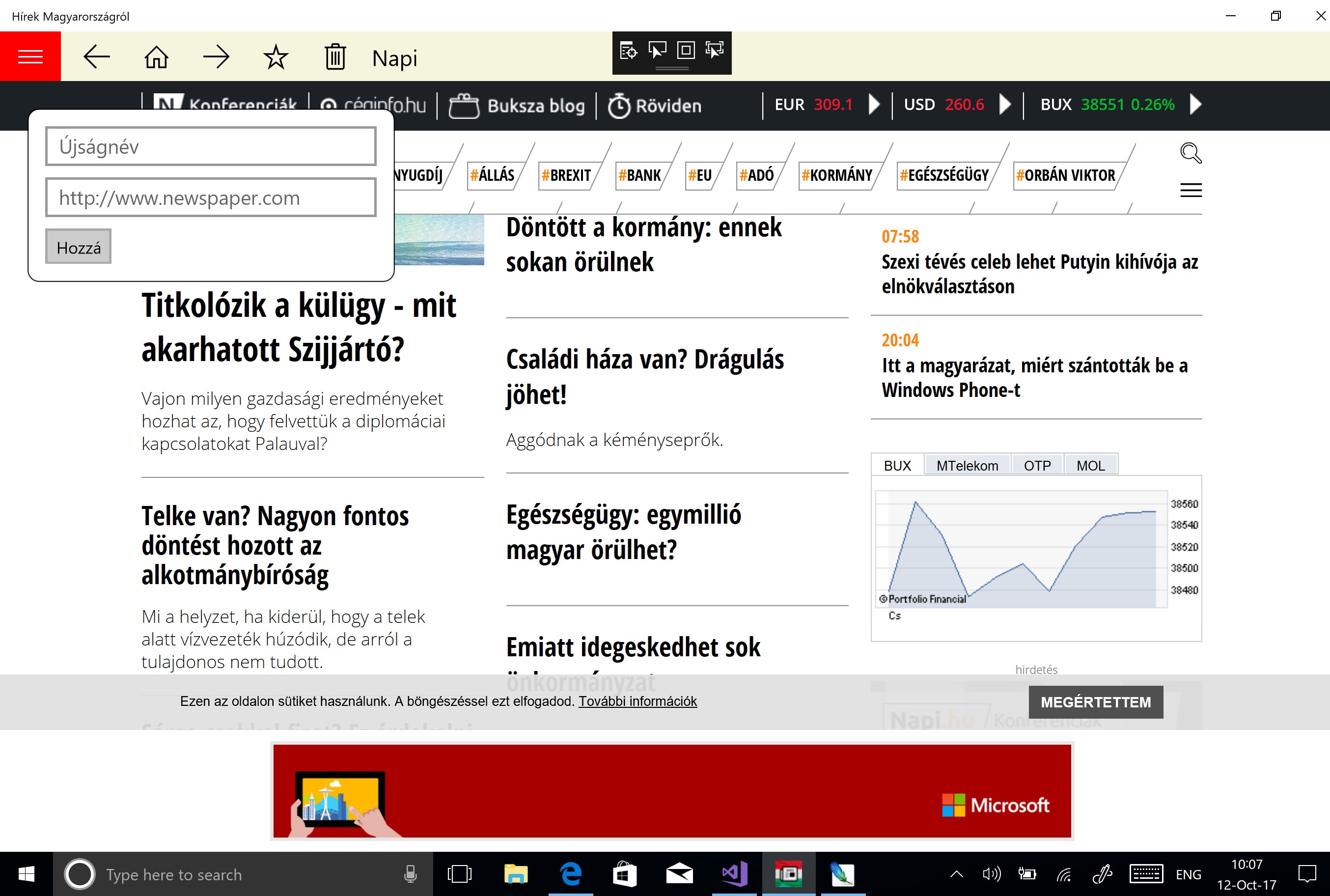Open the red hamburger menu
The width and height of the screenshot is (1330, 896).
coord(30,56)
